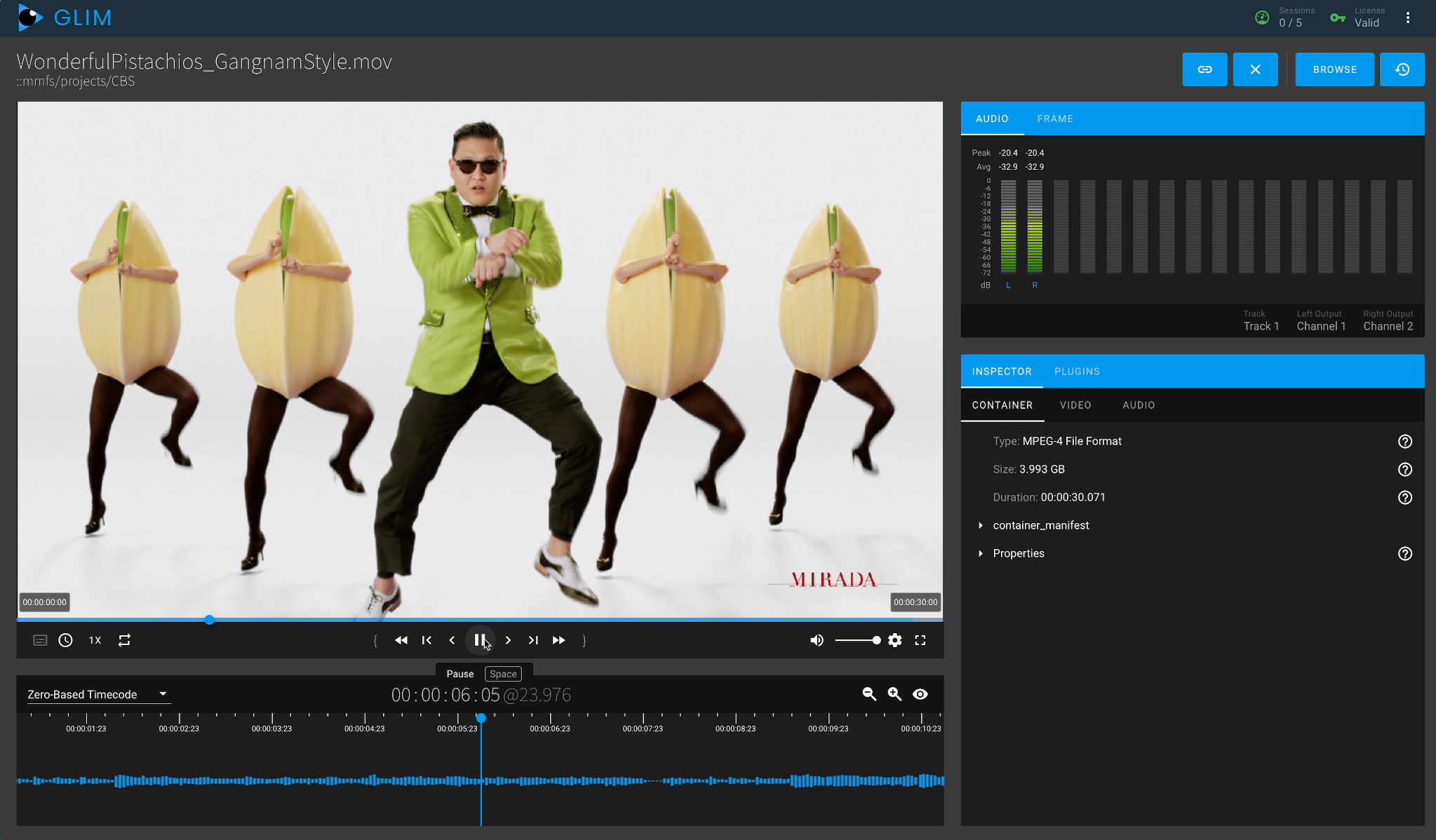The height and width of the screenshot is (840, 1436).
Task: Open the VIDEO tab in Inspector
Action: (x=1075, y=405)
